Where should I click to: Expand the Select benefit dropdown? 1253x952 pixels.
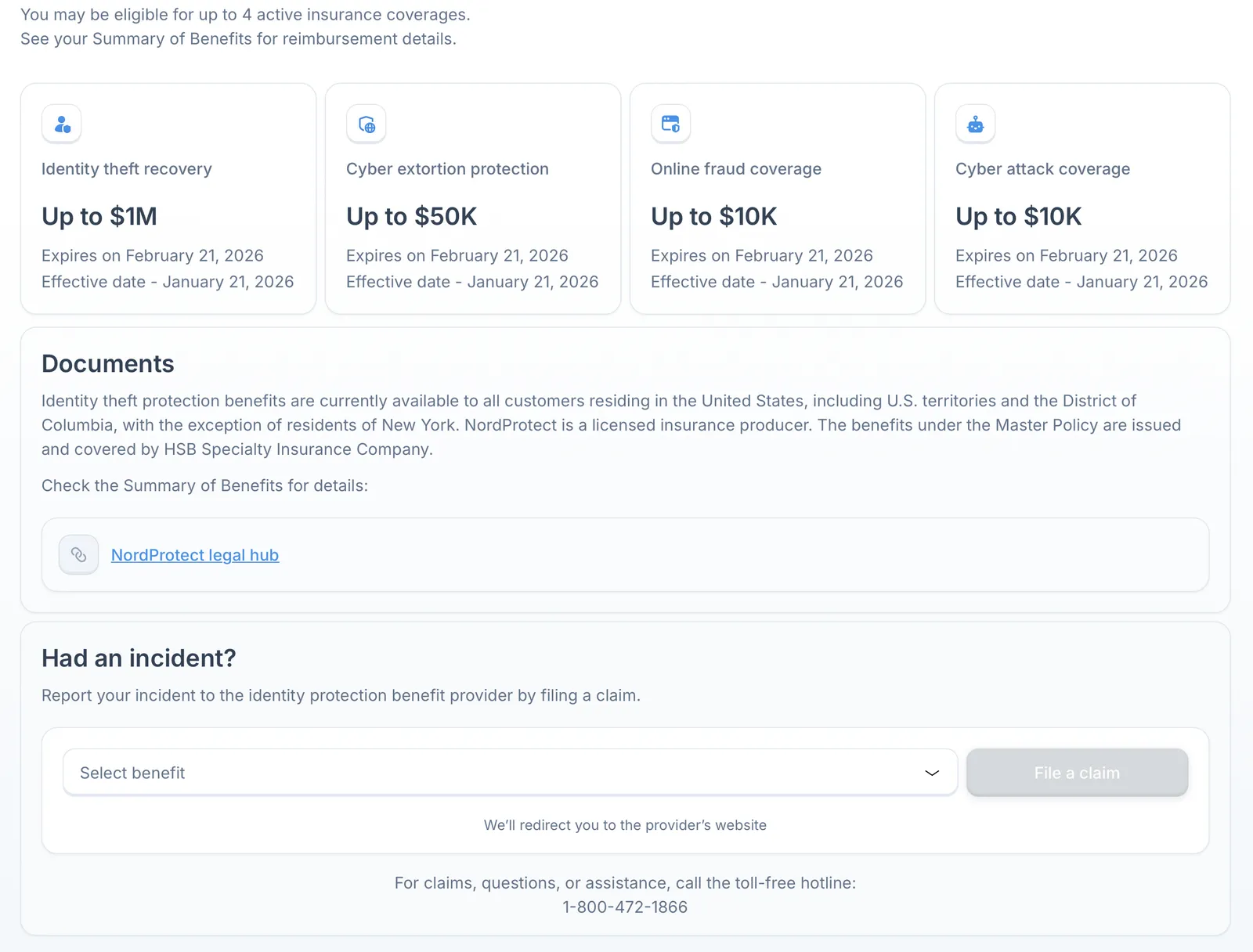pyautogui.click(x=509, y=773)
